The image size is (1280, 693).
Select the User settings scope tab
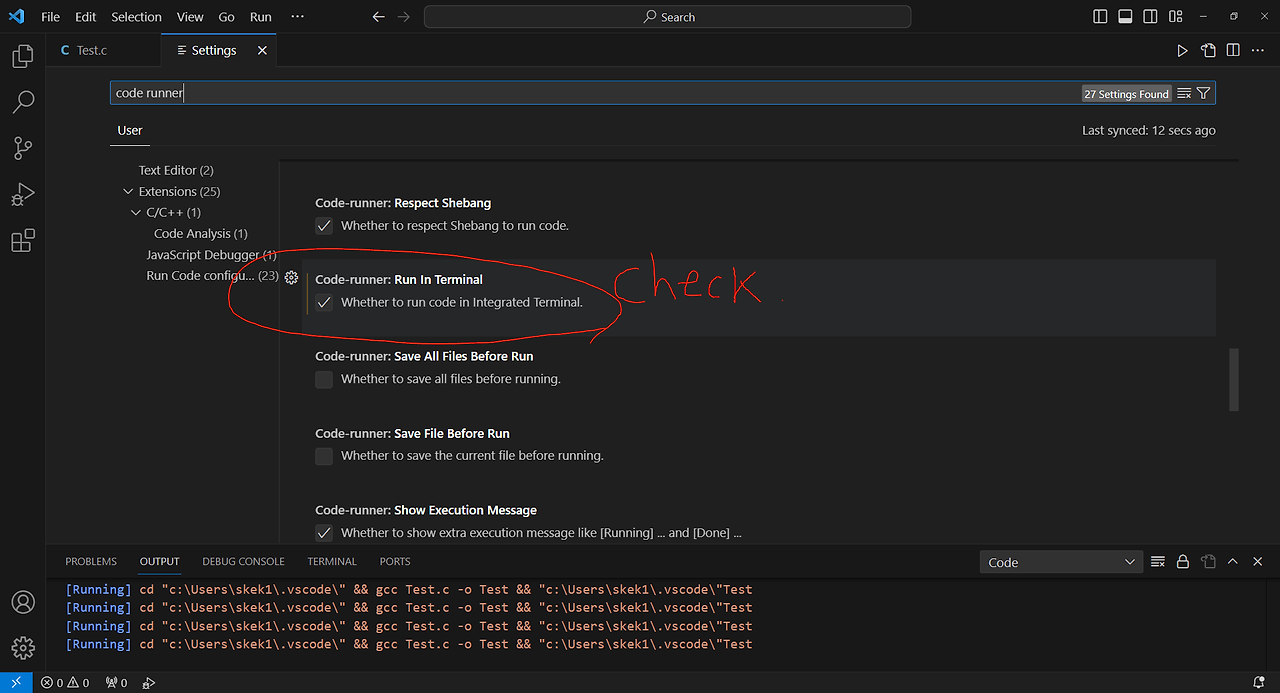(x=130, y=130)
